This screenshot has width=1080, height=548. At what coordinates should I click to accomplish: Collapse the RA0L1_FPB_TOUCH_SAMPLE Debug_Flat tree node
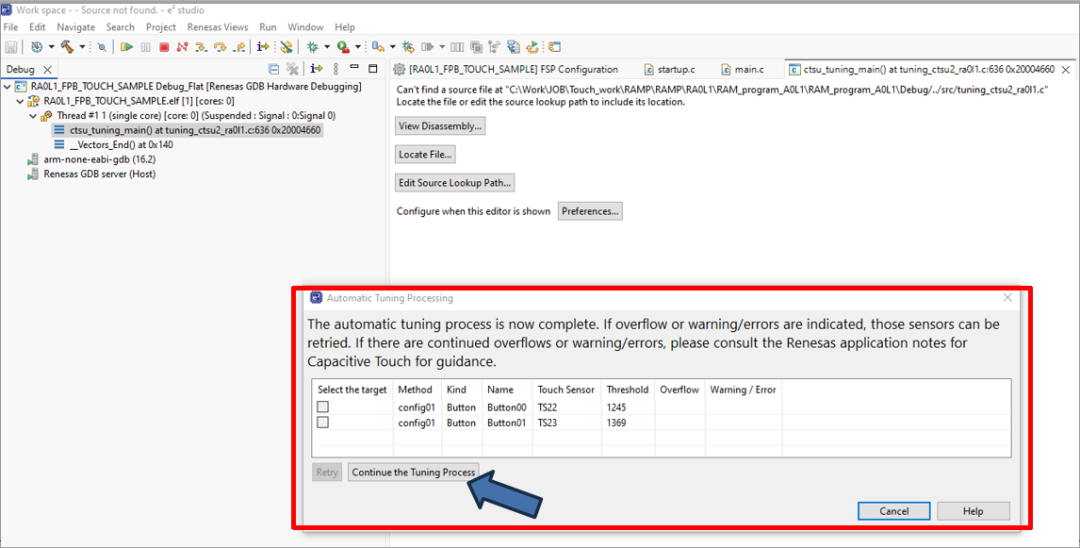(x=7, y=87)
